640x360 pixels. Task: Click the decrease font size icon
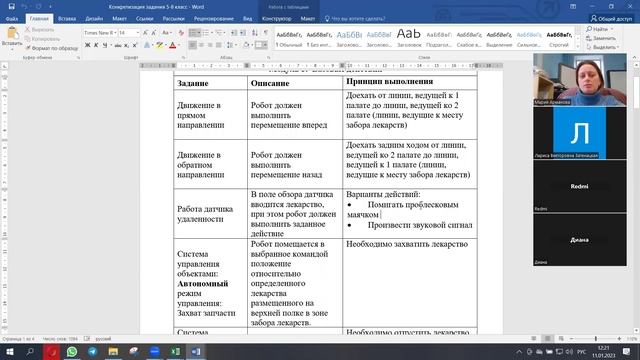(x=154, y=33)
